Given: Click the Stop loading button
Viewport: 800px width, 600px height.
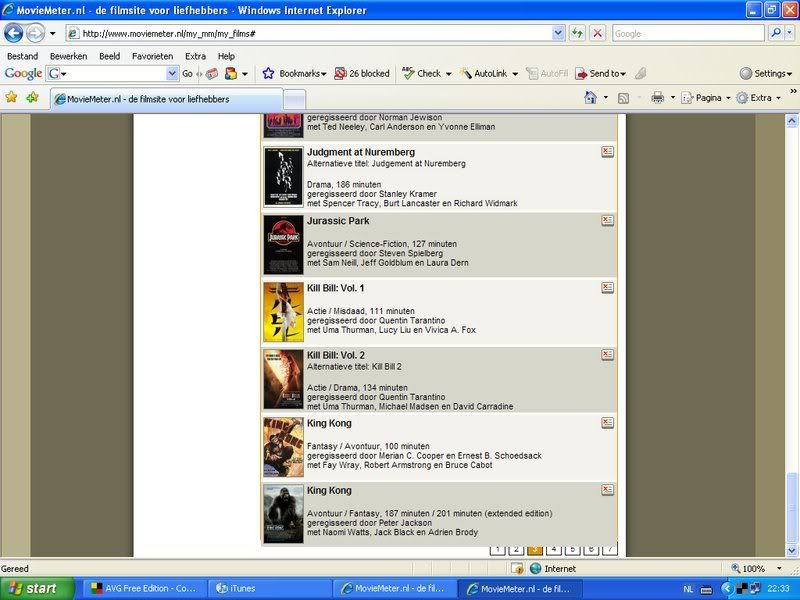Looking at the screenshot, I should (x=597, y=33).
